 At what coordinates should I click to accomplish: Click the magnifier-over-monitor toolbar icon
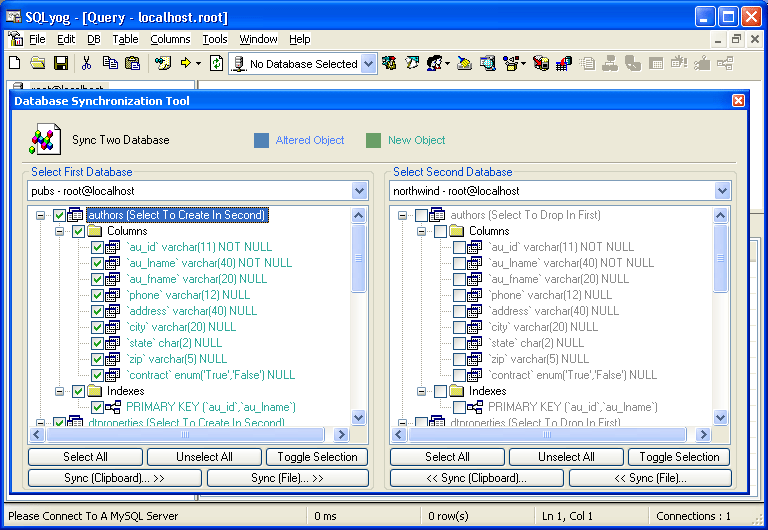[x=488, y=63]
